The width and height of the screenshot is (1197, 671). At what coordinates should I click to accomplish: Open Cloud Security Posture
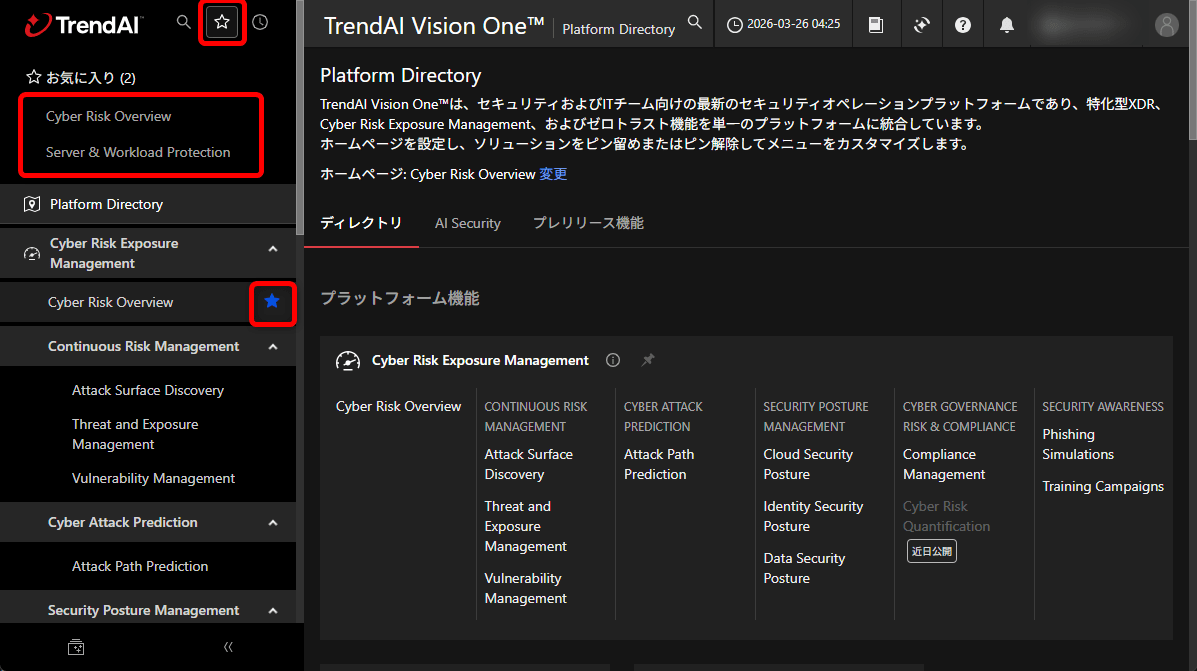pyautogui.click(x=808, y=464)
